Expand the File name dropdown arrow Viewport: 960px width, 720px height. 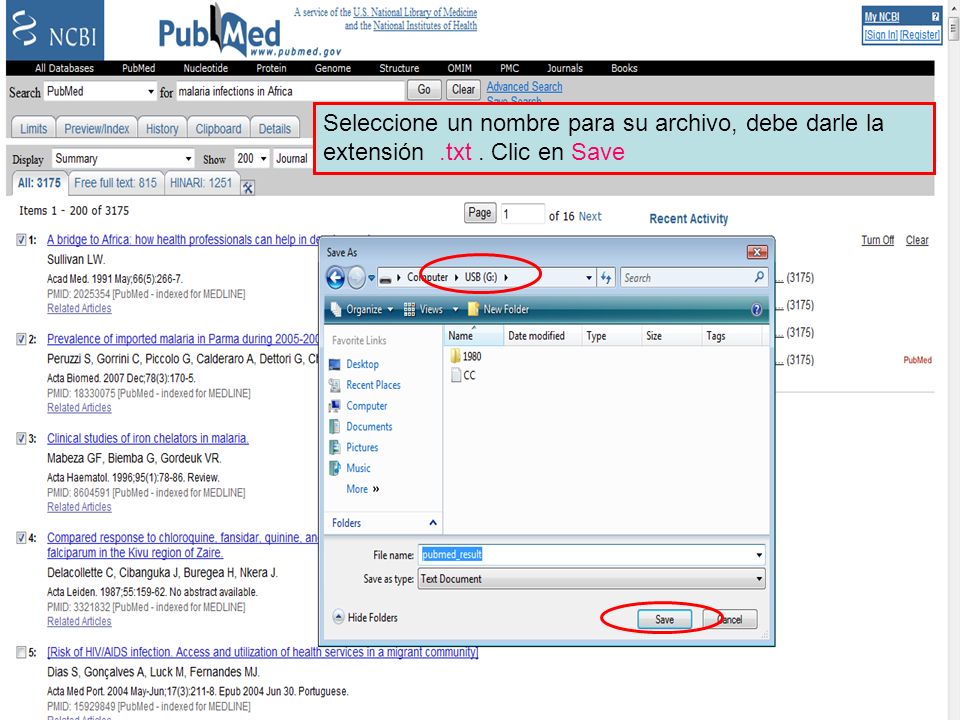point(759,555)
